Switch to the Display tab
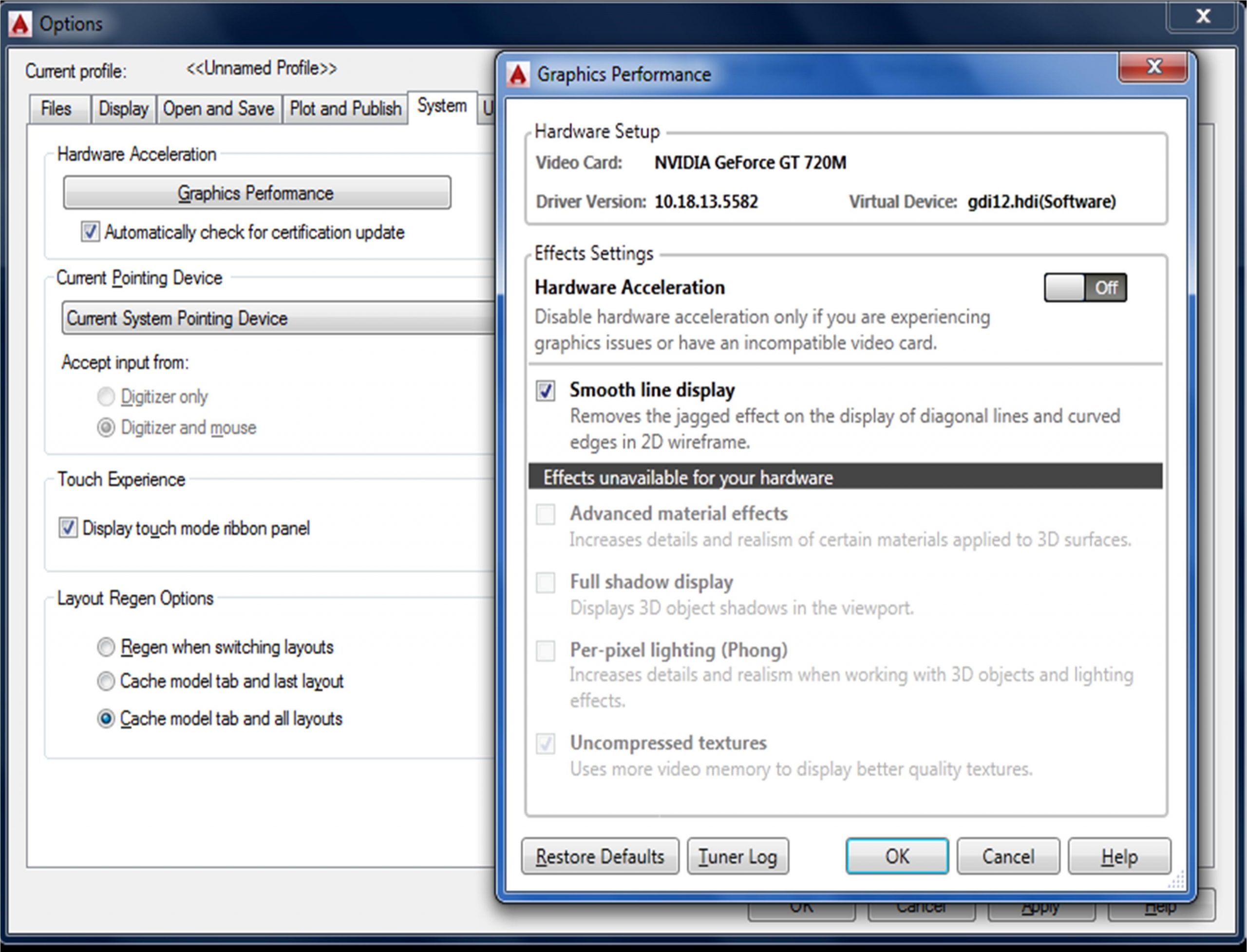 123,108
